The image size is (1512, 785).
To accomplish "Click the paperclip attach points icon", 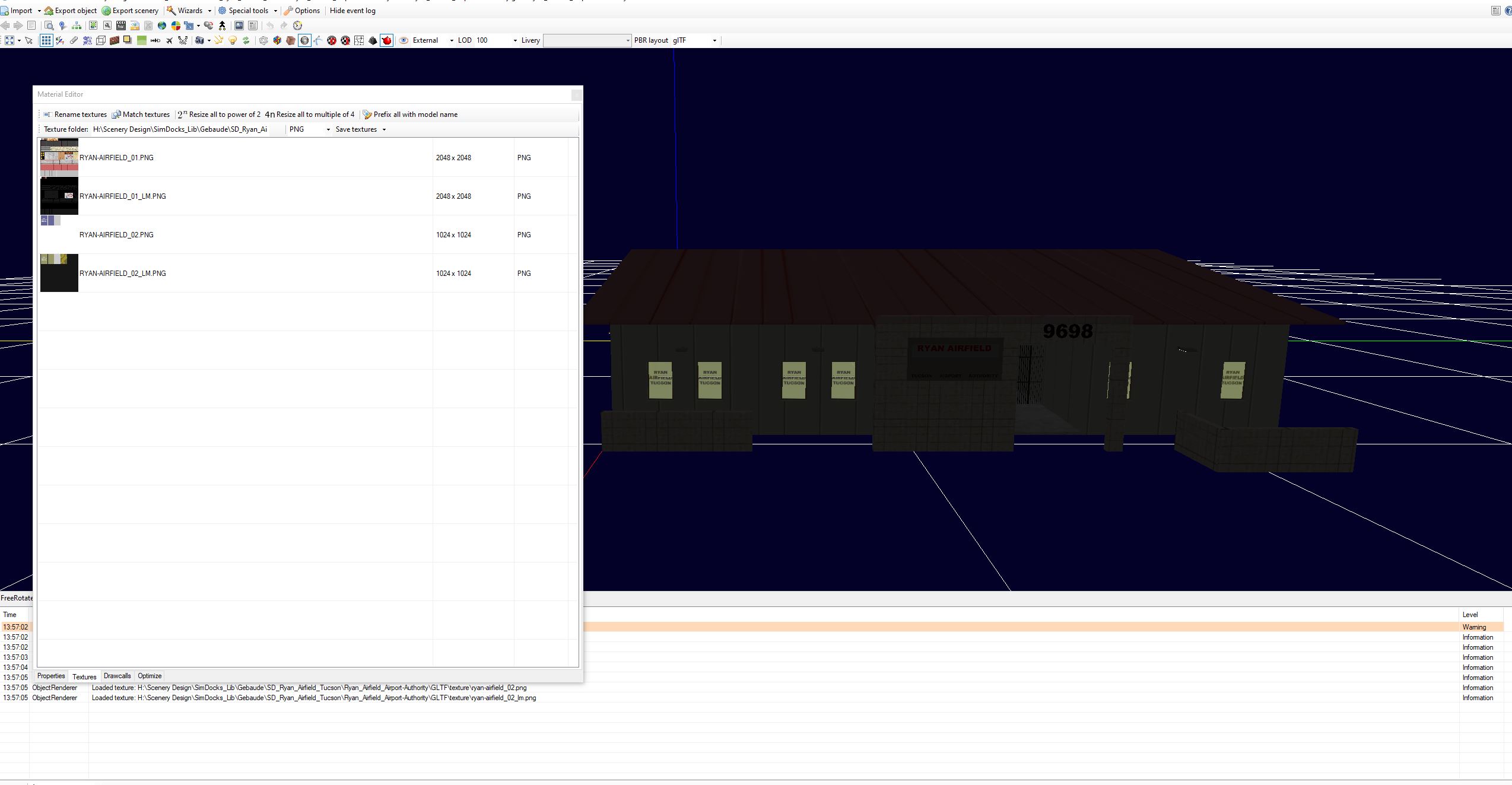I will coord(74,40).
